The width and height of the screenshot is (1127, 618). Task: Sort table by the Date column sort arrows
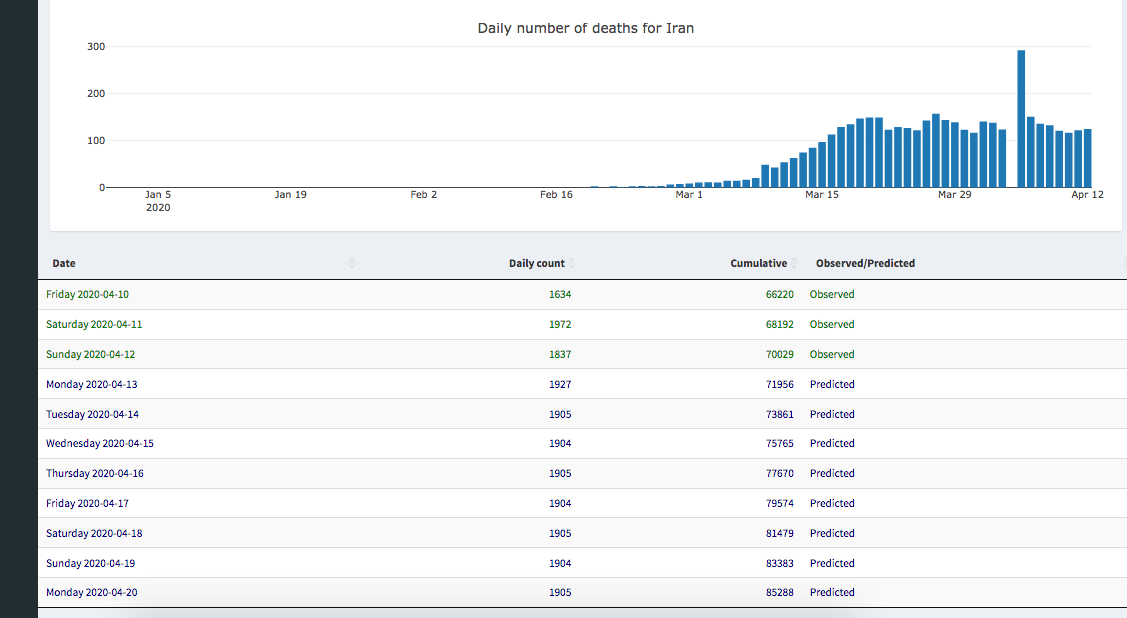(351, 263)
